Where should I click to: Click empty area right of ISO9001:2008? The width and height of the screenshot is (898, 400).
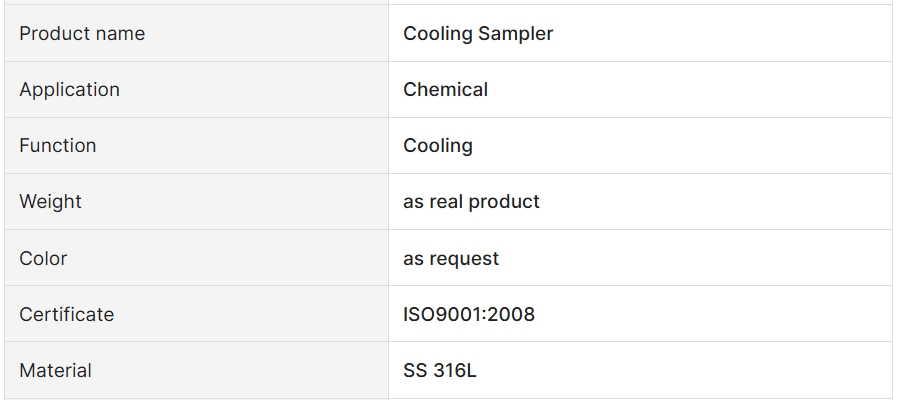713,314
